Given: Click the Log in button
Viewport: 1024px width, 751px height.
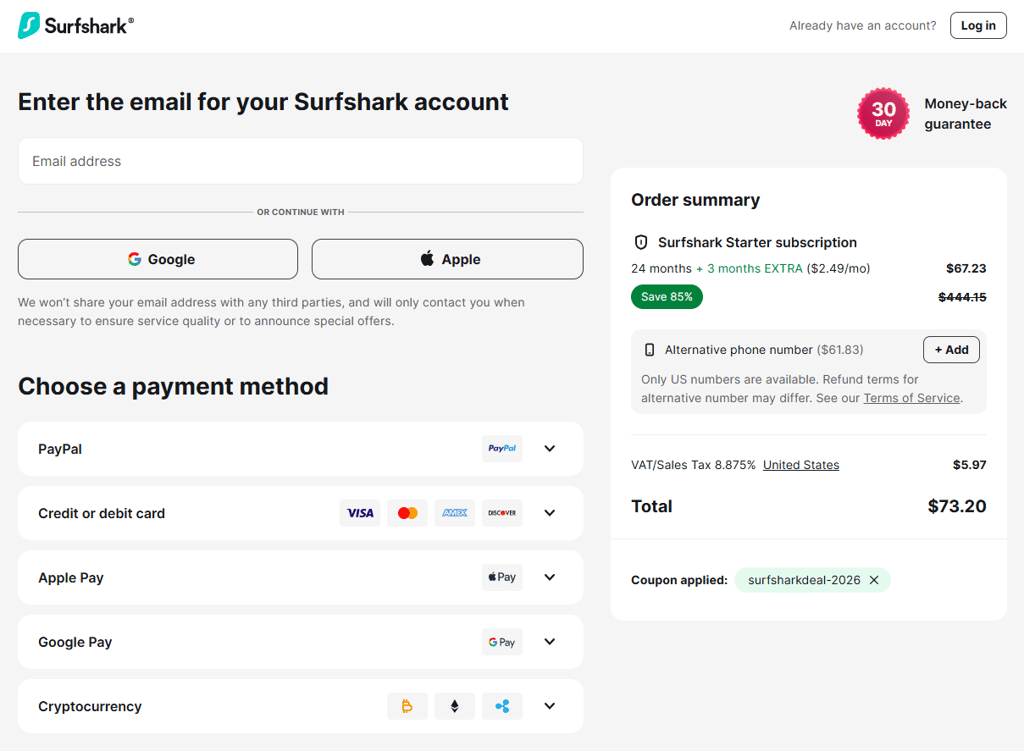Looking at the screenshot, I should point(978,25).
